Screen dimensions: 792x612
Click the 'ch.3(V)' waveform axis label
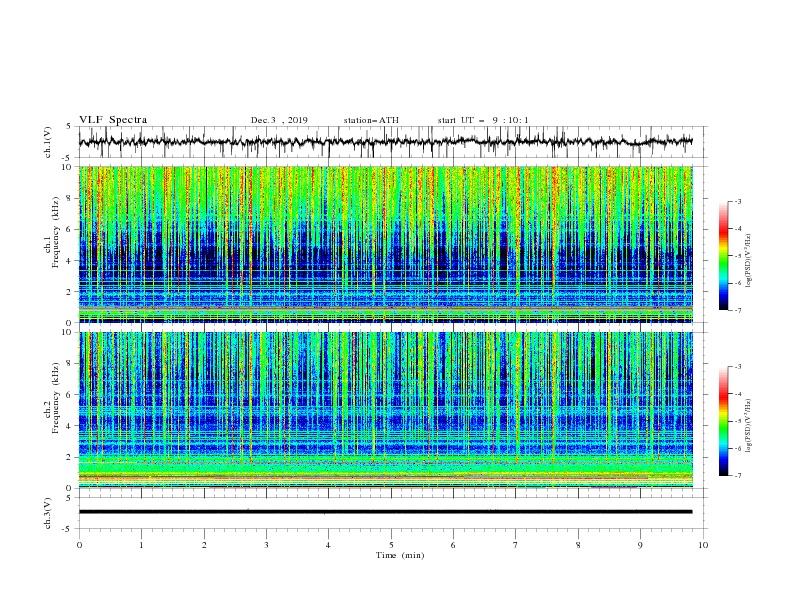tap(48, 513)
